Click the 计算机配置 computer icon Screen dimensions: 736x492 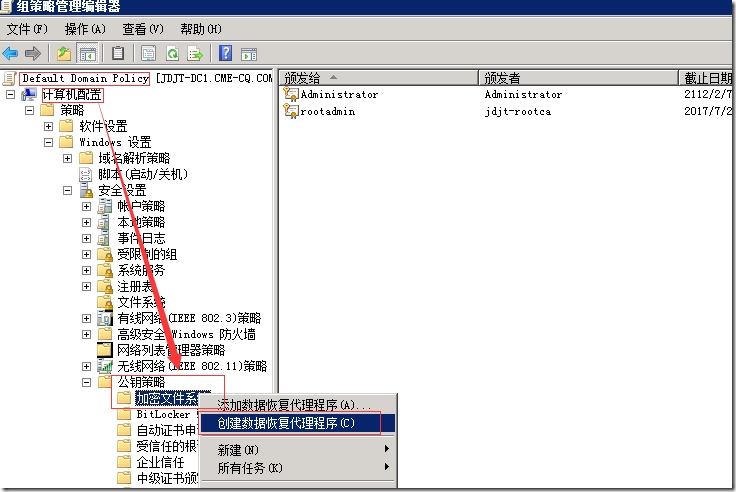coord(29,94)
